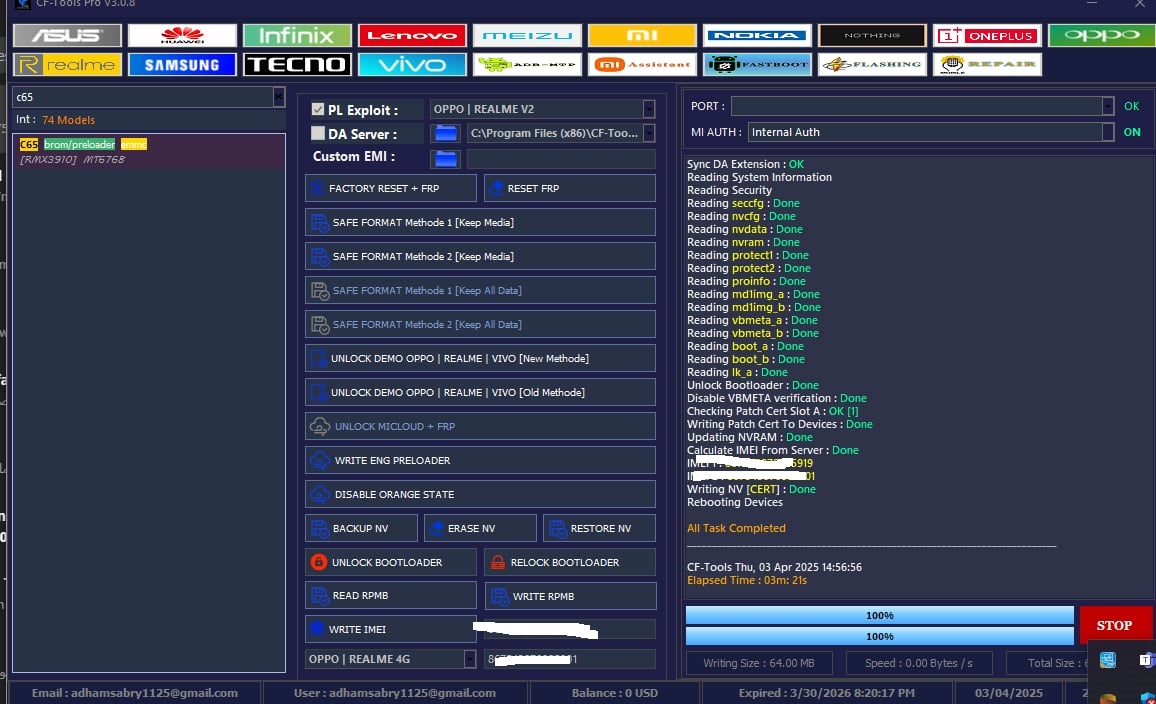The image size is (1156, 704).
Task: Select the OnePlus brand logo
Action: click(987, 35)
